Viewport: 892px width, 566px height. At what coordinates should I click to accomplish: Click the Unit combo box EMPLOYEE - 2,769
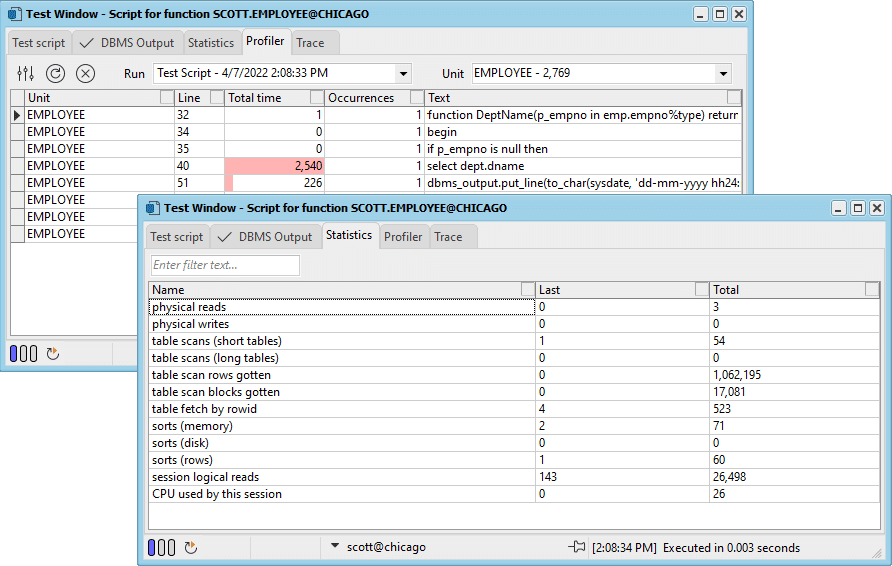click(x=593, y=73)
